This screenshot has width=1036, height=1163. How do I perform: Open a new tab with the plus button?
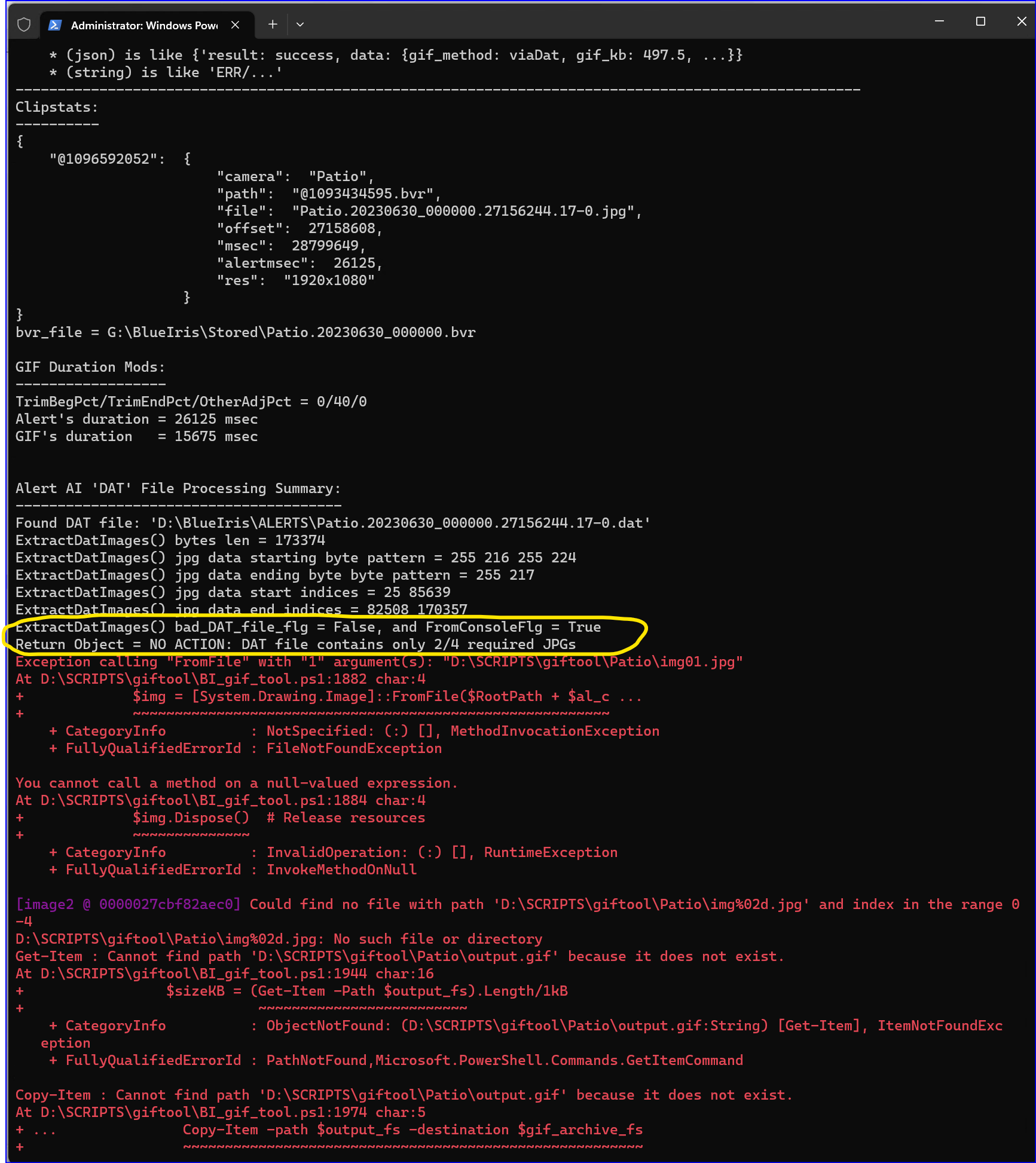point(273,25)
